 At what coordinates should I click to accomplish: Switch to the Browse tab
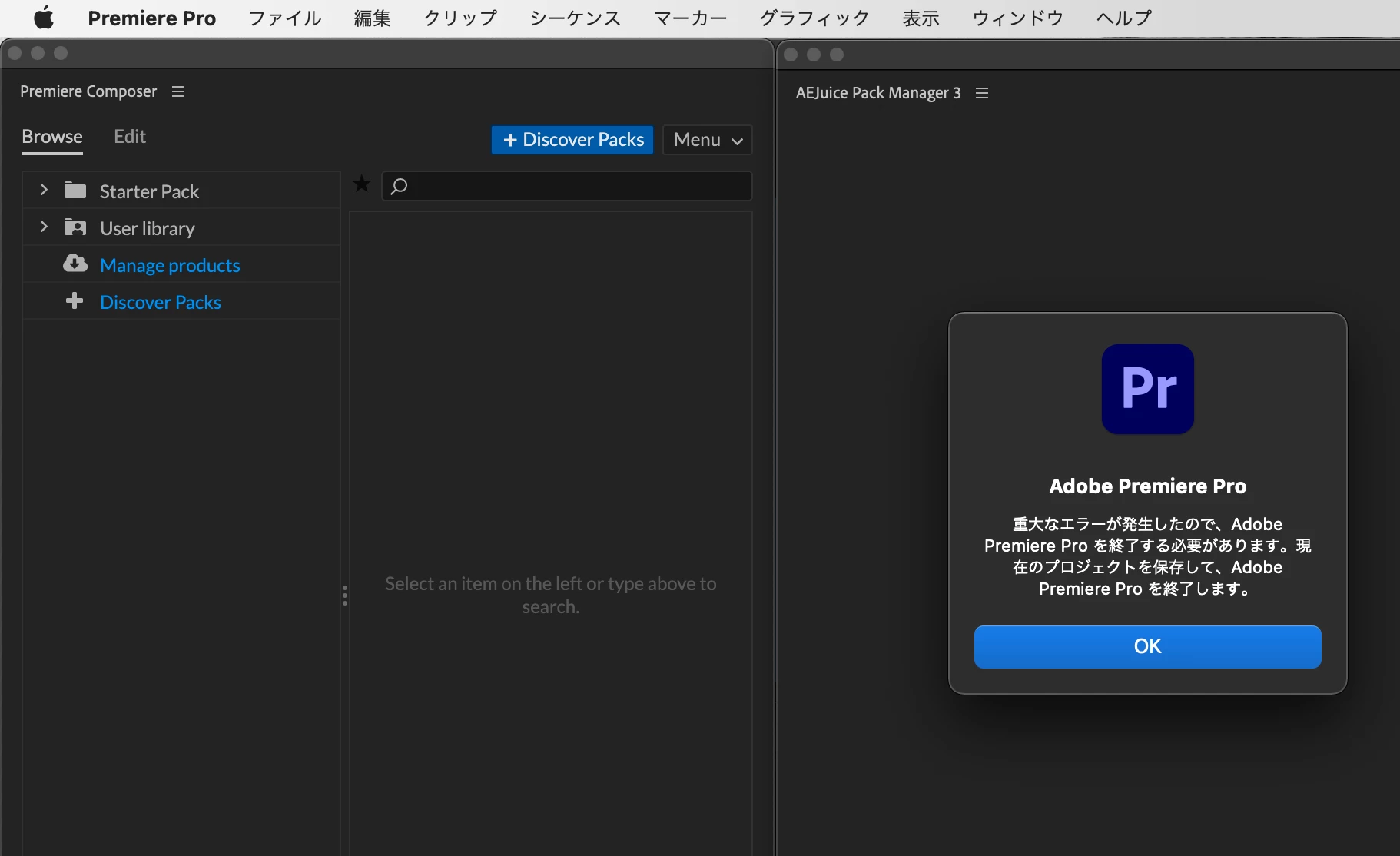pos(52,137)
